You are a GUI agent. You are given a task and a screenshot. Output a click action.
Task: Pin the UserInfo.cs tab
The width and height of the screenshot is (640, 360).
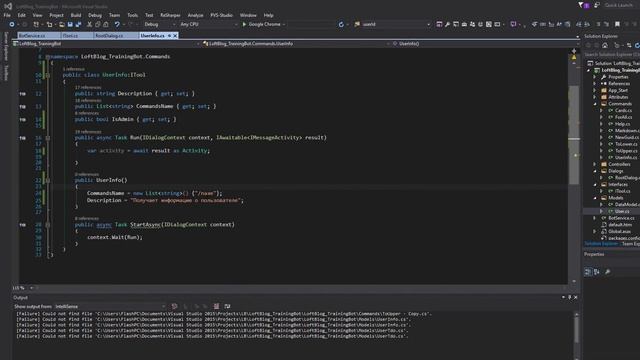(169, 36)
